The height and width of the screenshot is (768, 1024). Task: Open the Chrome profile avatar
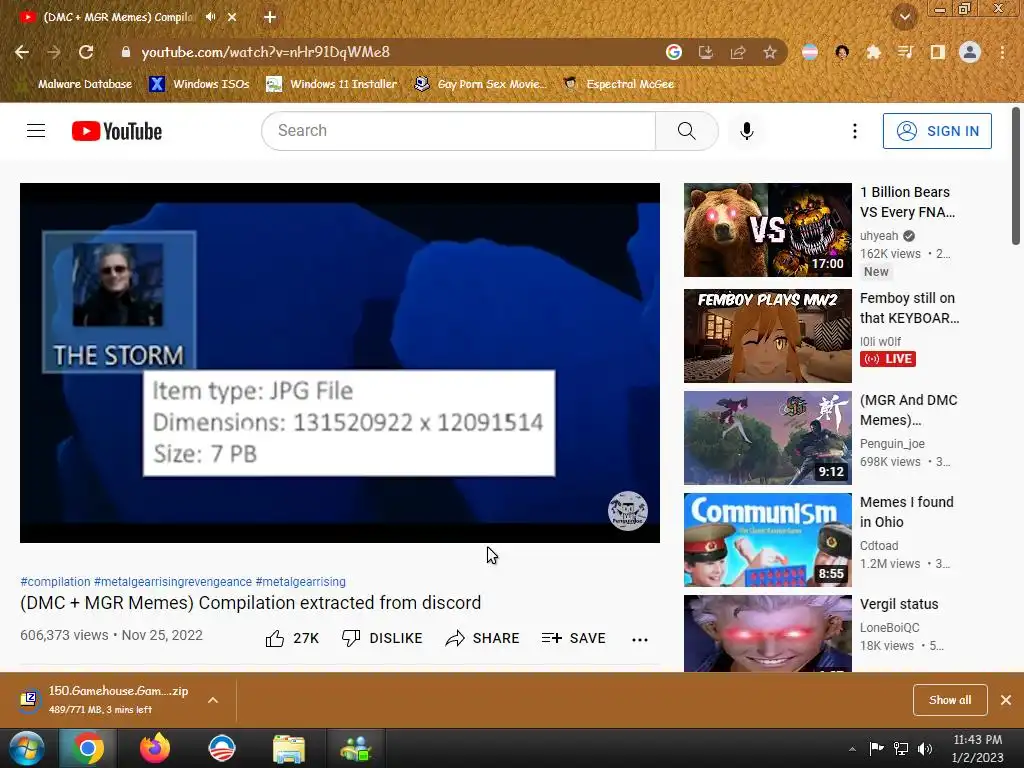[x=970, y=52]
